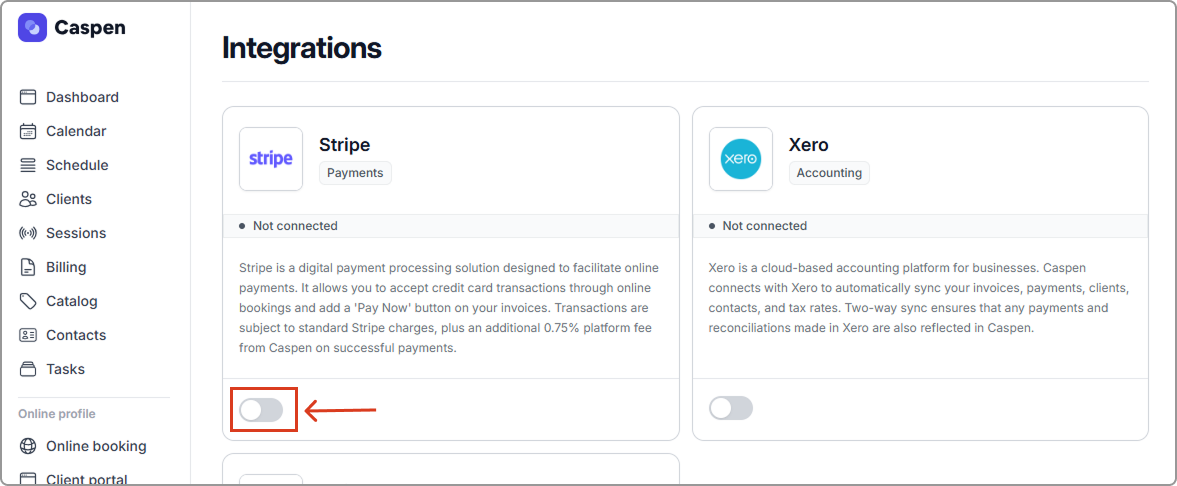Click the Accounting tag under Xero
The image size is (1177, 486).
pos(829,173)
